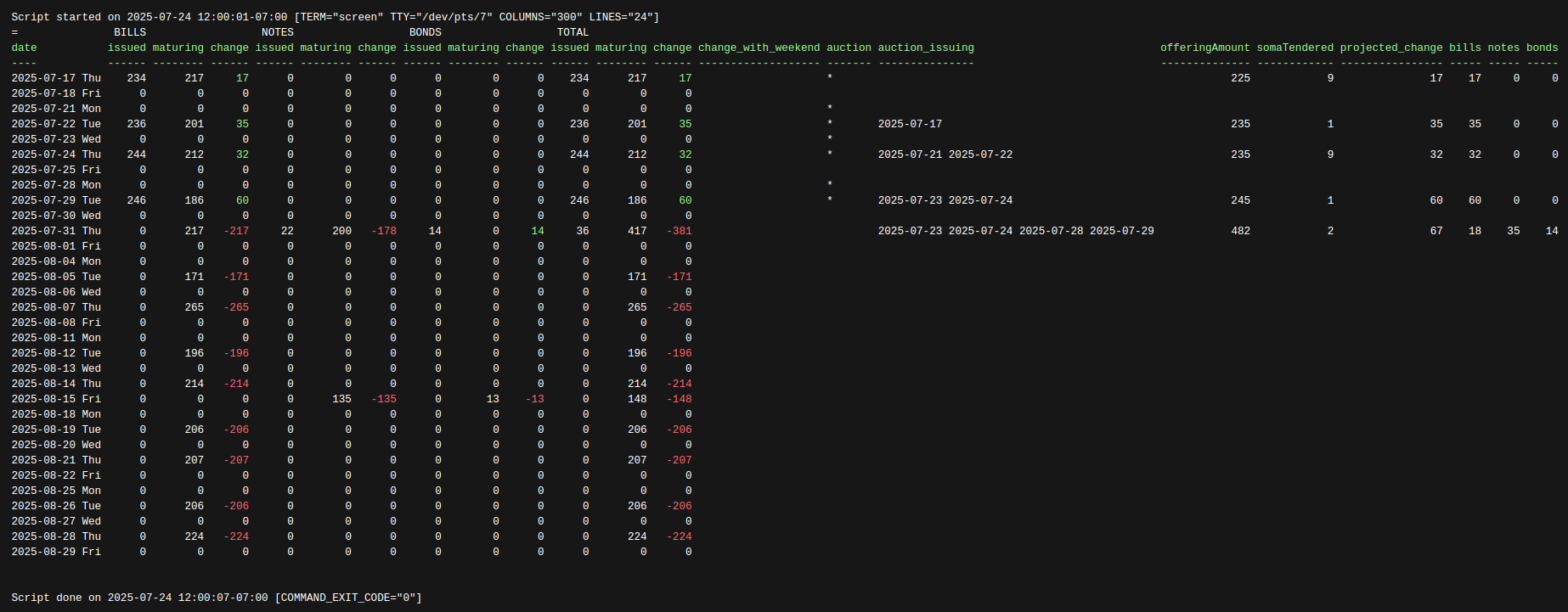The width and height of the screenshot is (1568, 612).
Task: Click the notes maturing value '135'
Action: (342, 399)
